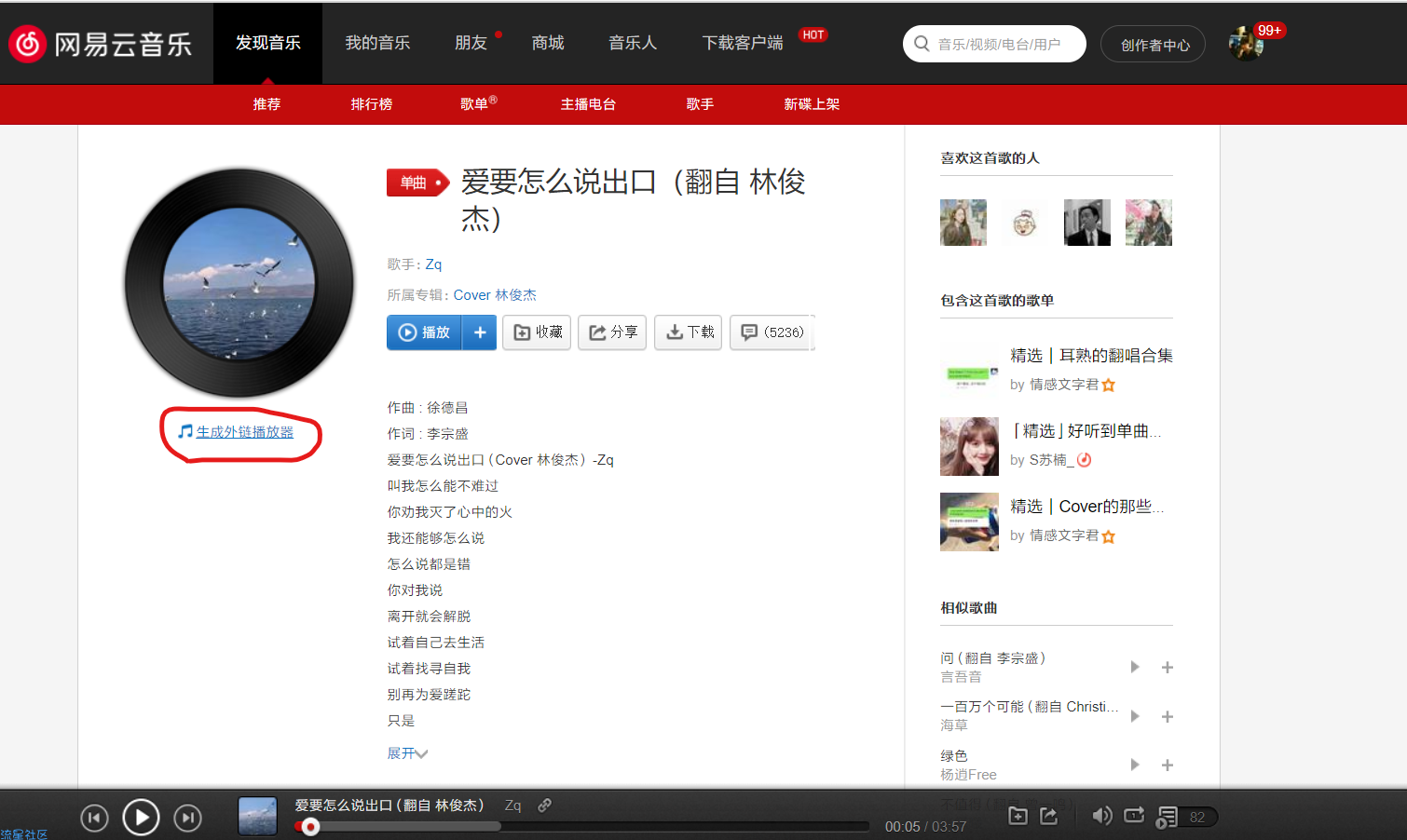Open user S苏楠_ profile
The width and height of the screenshot is (1407, 840).
click(x=1052, y=460)
